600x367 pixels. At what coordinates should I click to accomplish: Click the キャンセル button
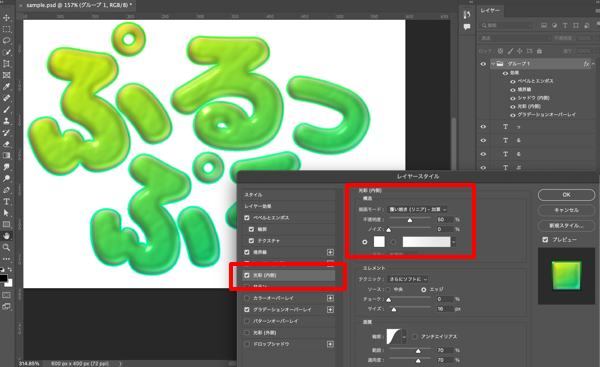pyautogui.click(x=566, y=210)
